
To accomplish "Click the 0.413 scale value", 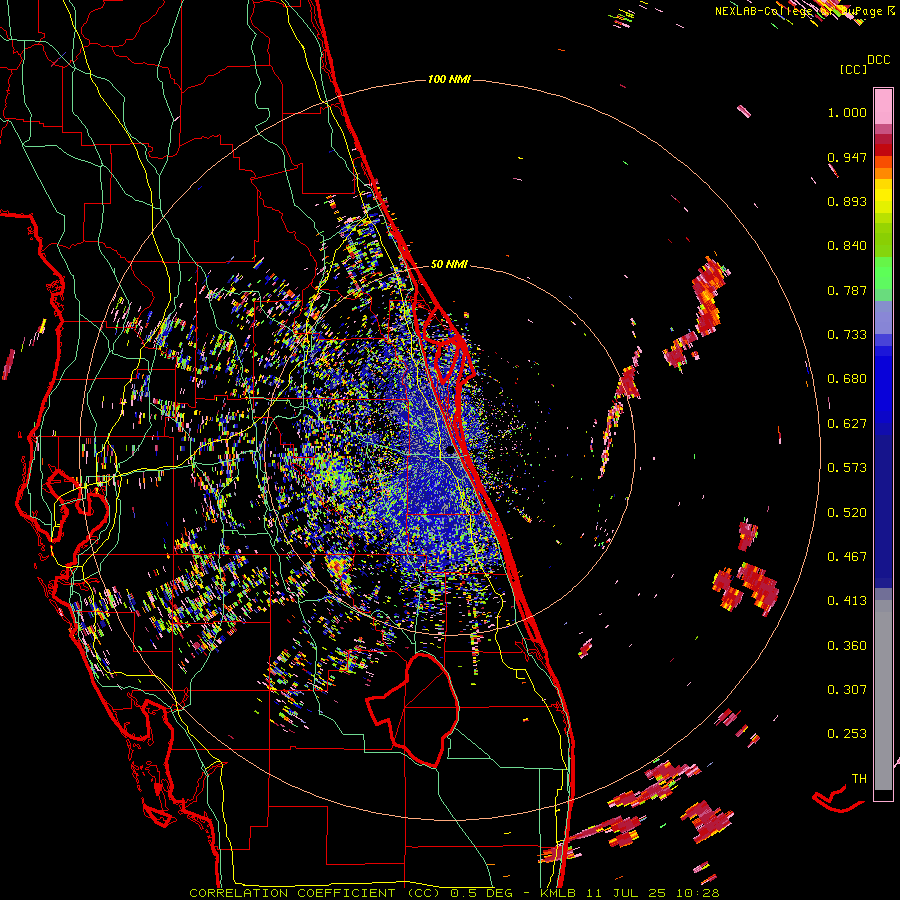I will pos(847,601).
